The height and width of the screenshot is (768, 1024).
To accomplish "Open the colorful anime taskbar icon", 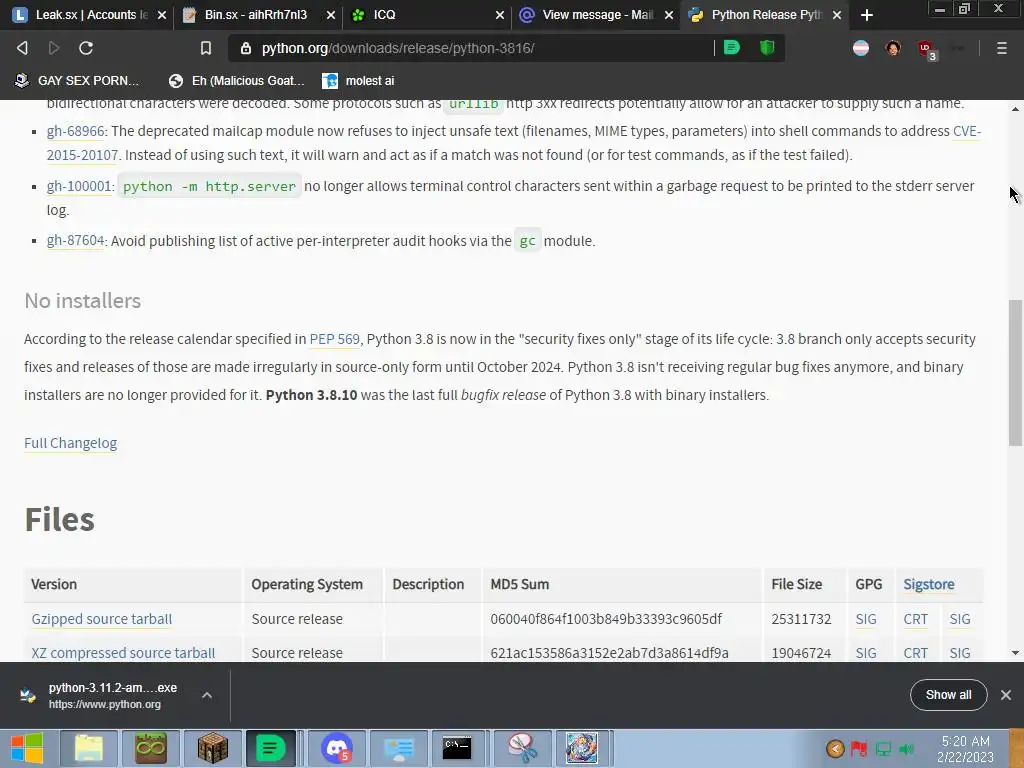I will [581, 748].
